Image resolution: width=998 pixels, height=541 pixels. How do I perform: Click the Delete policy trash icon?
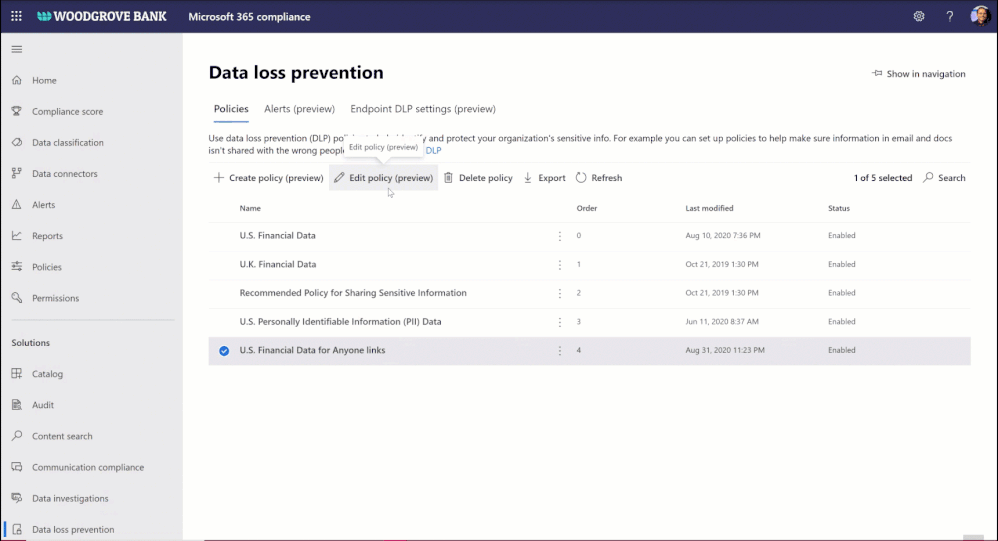448,178
